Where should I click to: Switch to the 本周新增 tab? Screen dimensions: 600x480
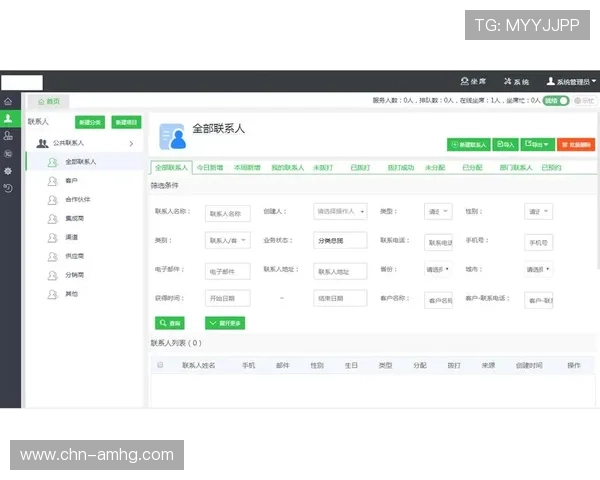(x=247, y=168)
